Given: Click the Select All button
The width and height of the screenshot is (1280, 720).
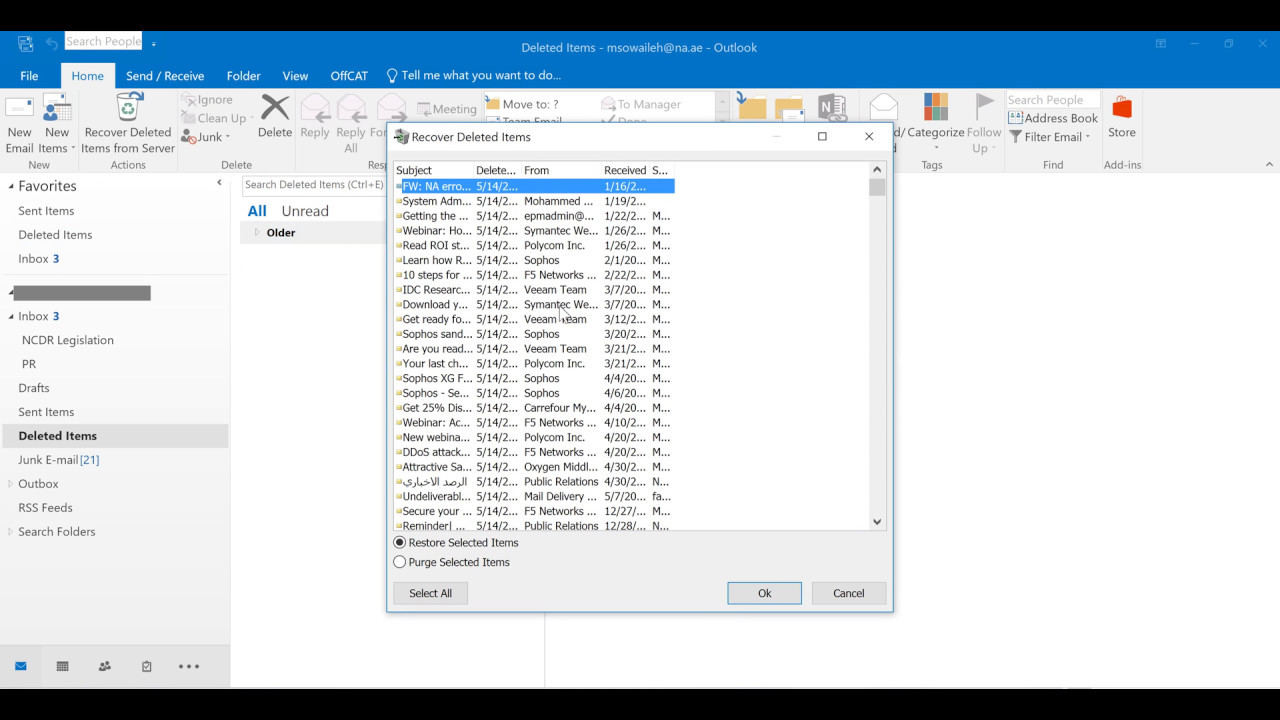Looking at the screenshot, I should [430, 593].
